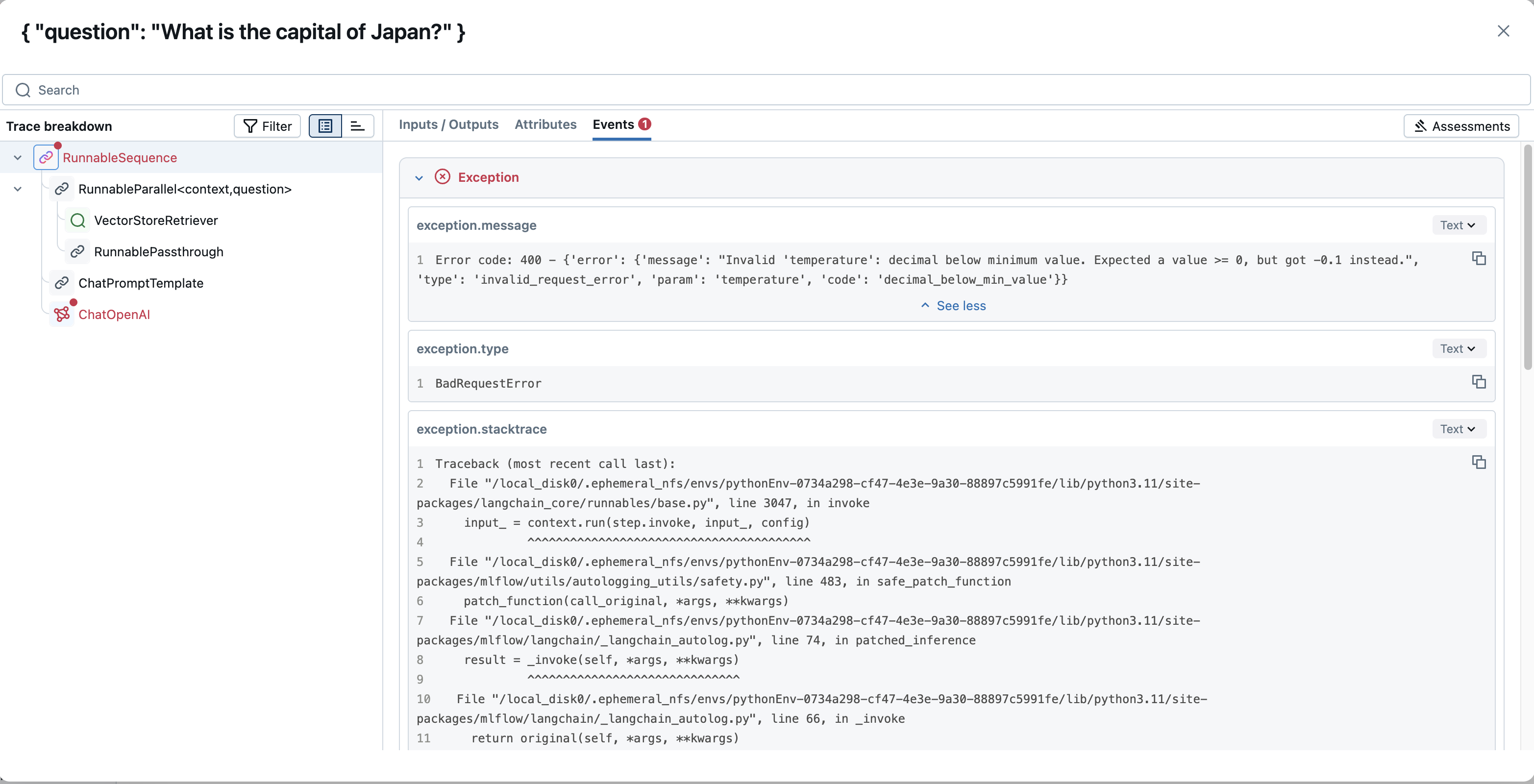
Task: Click the RunnableSequence chain icon
Action: [46, 158]
